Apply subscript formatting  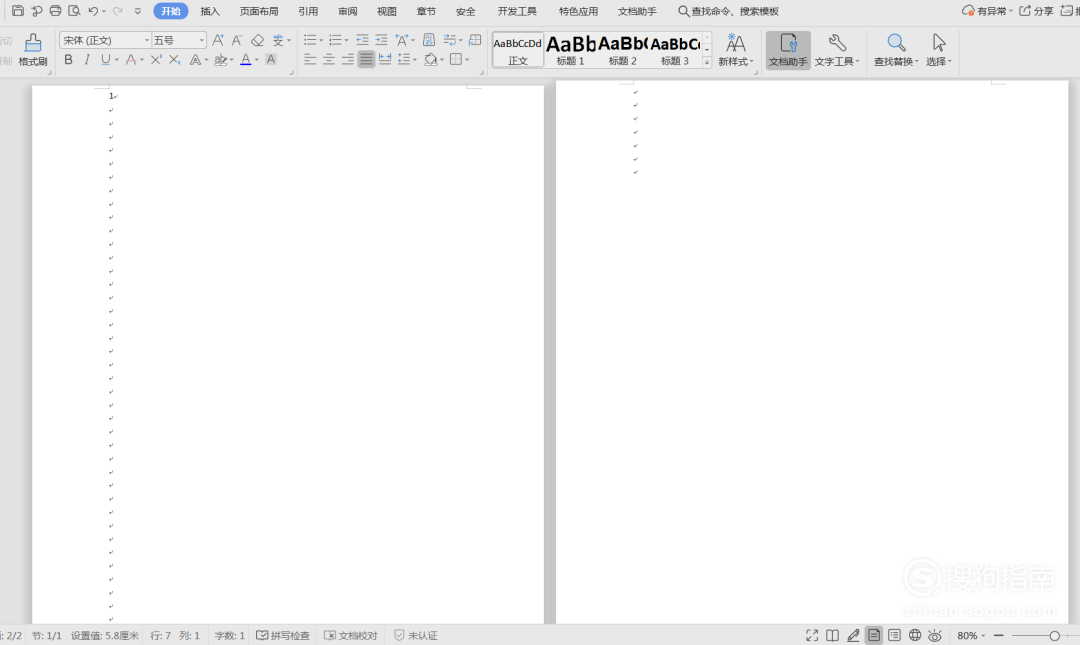tap(174, 60)
